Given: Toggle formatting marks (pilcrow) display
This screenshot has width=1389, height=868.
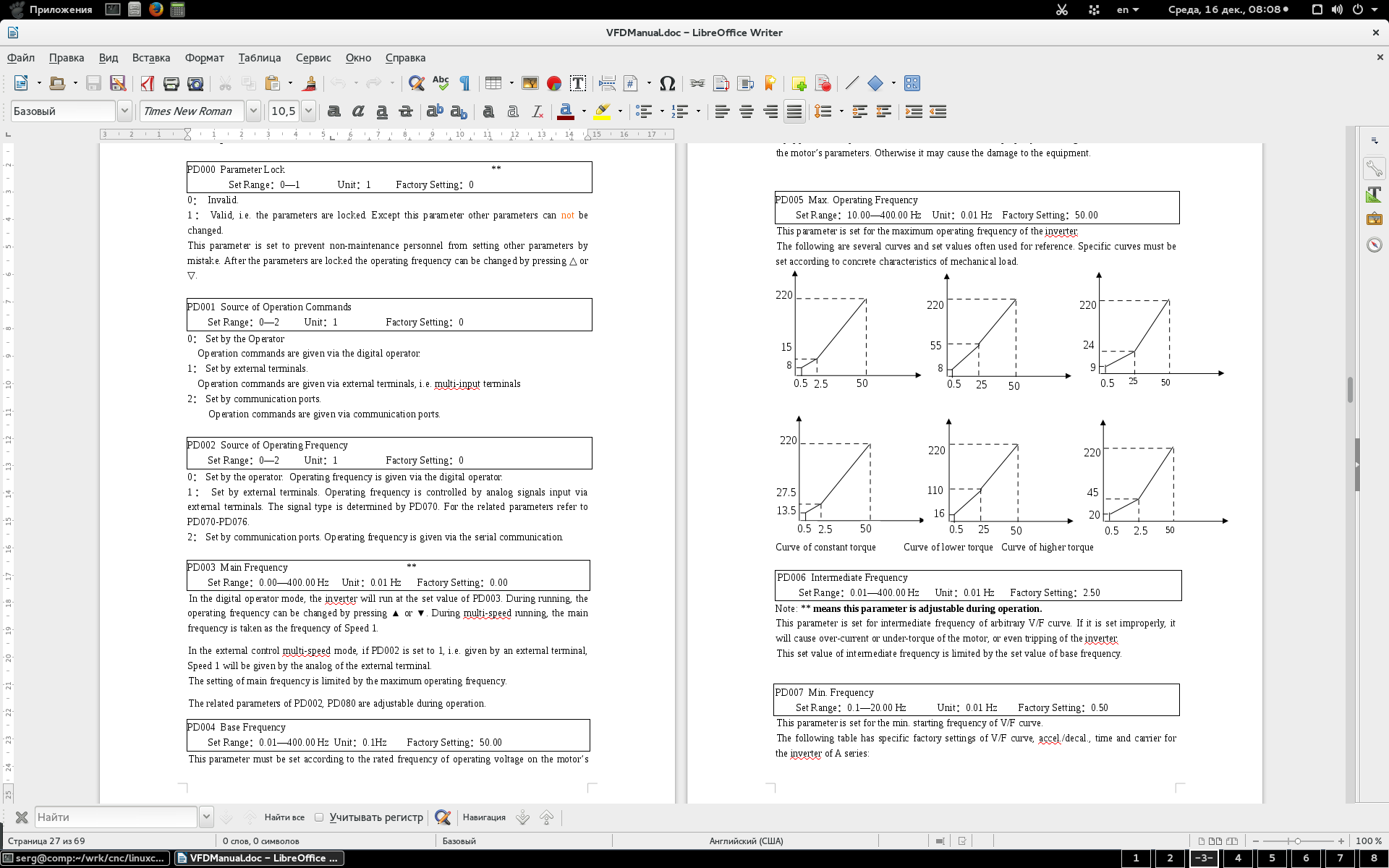Looking at the screenshot, I should click(464, 84).
